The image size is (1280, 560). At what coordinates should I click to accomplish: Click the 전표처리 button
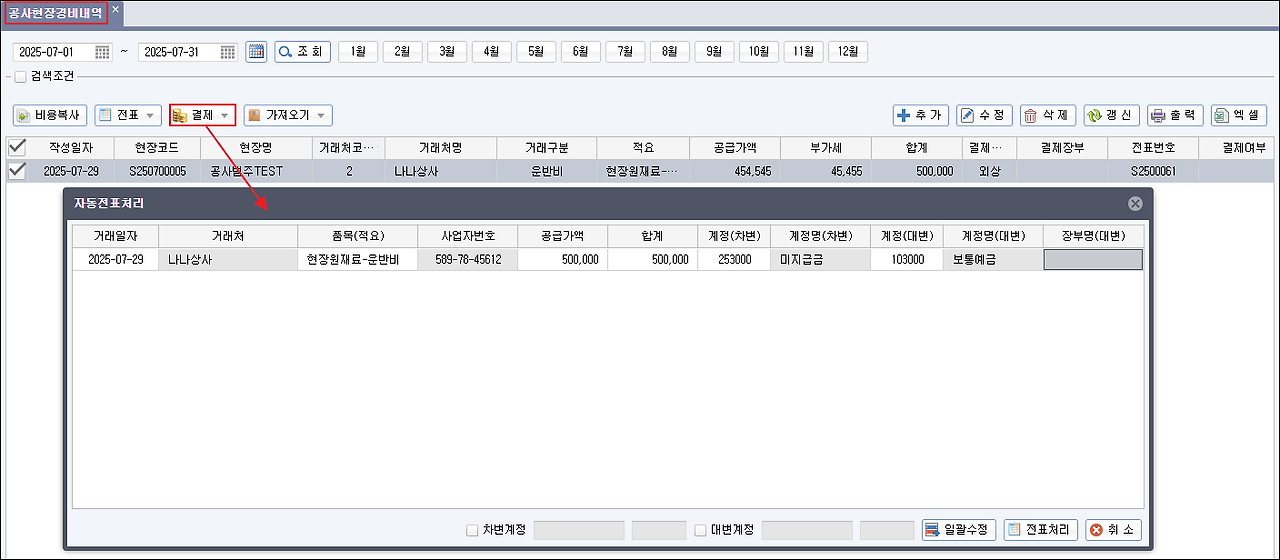coord(1041,530)
